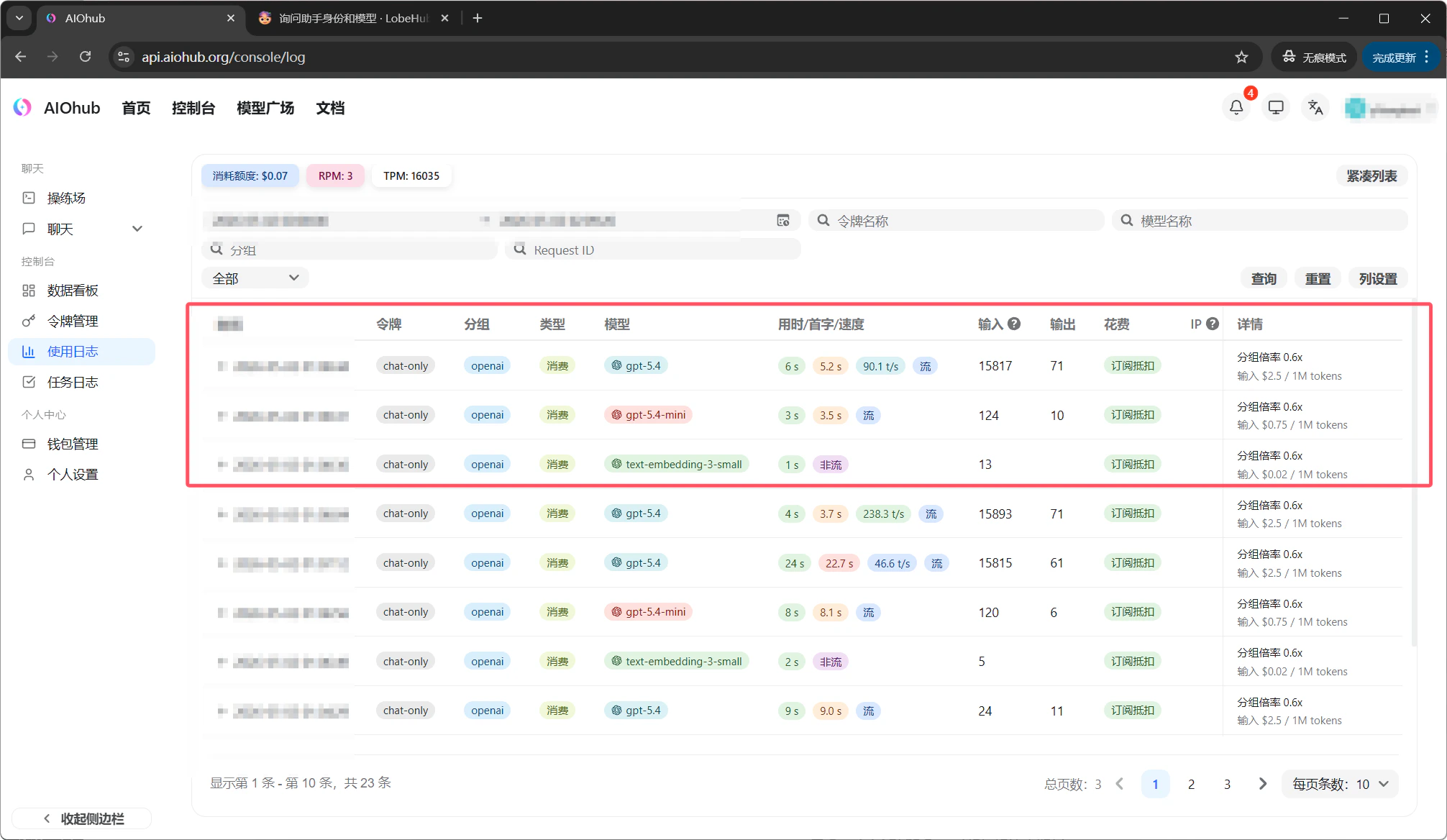Click the 消耗额度 $0.07 badge
Viewport: 1447px width, 840px height.
coord(250,175)
